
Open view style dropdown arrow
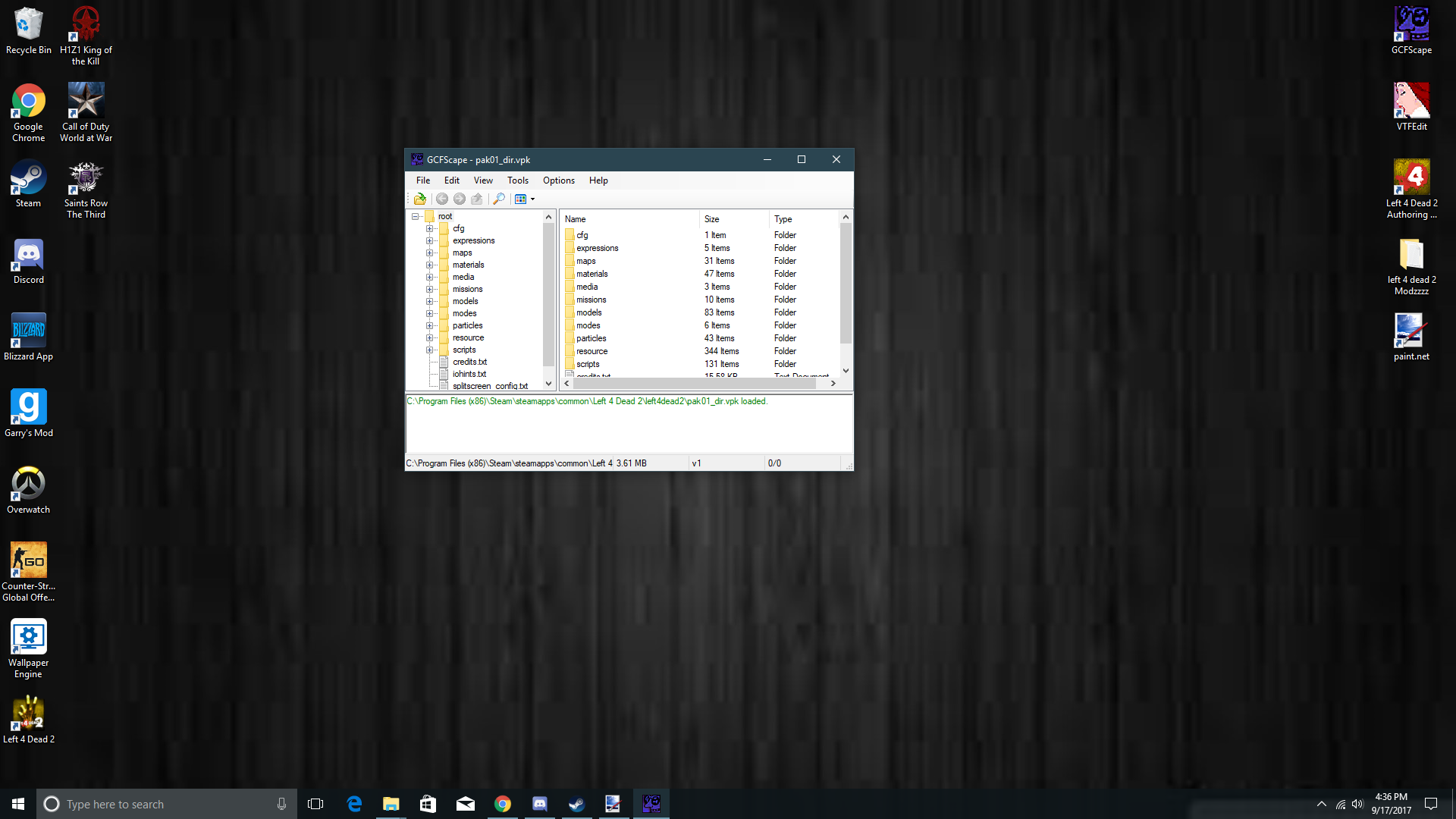pos(532,199)
